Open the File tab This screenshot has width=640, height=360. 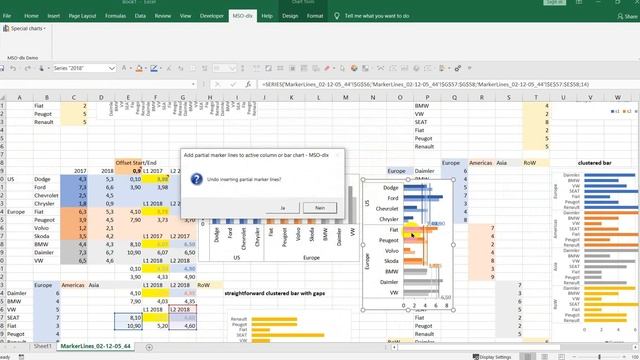coord(7,16)
